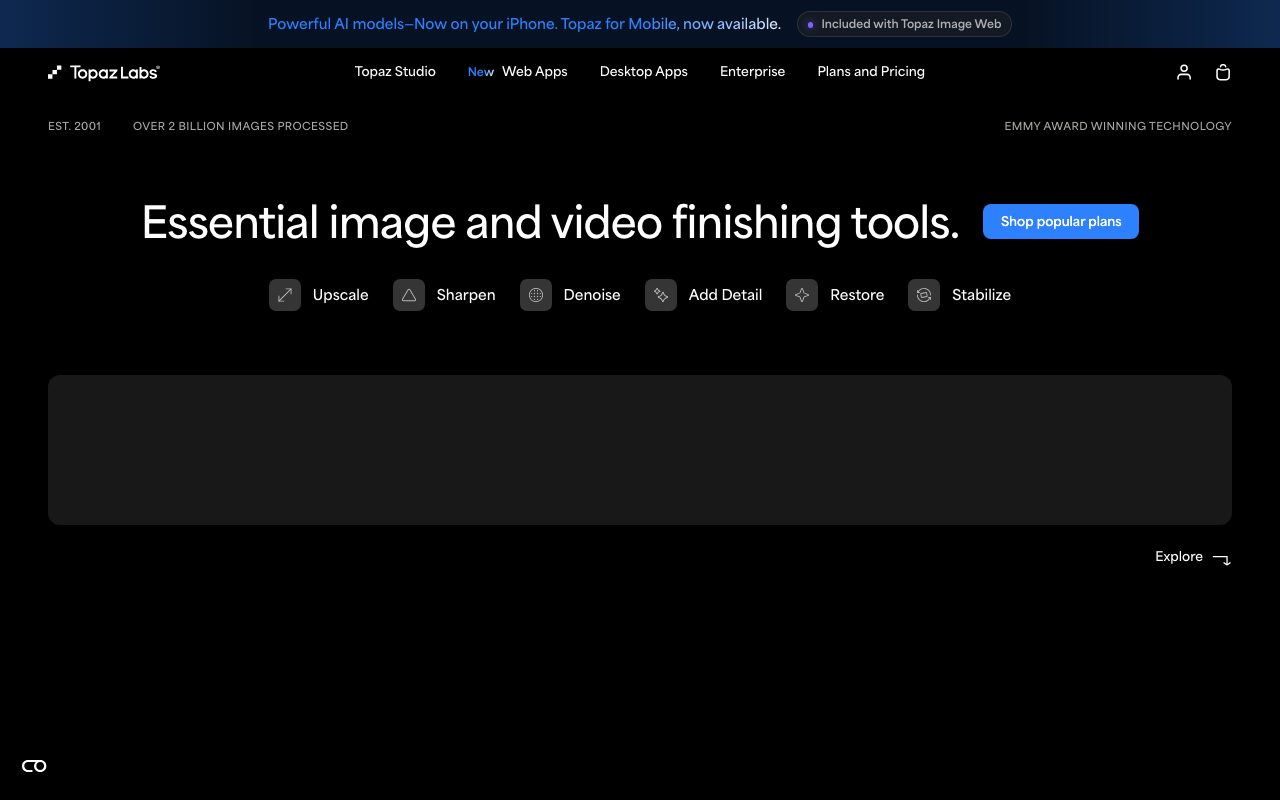Select the Stabilize icon
This screenshot has height=800, width=1280.
pyautogui.click(x=924, y=295)
